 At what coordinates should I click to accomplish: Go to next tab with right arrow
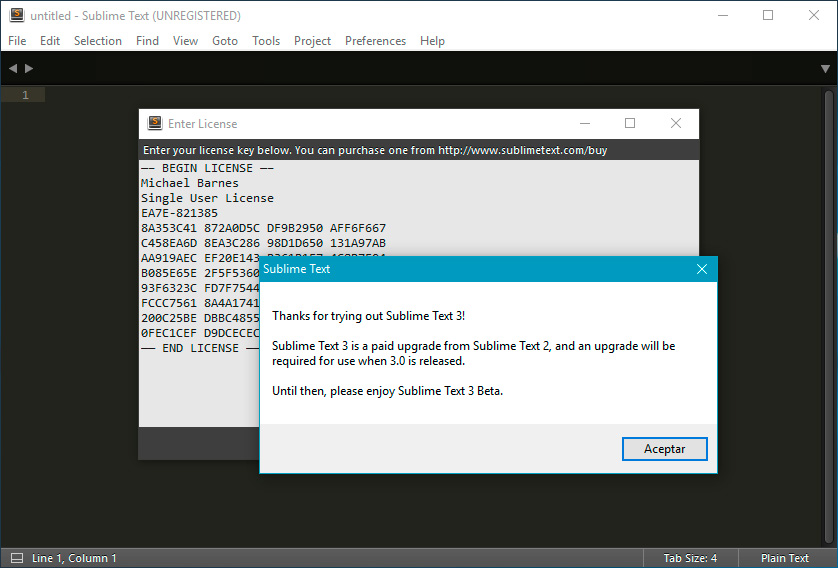29,68
